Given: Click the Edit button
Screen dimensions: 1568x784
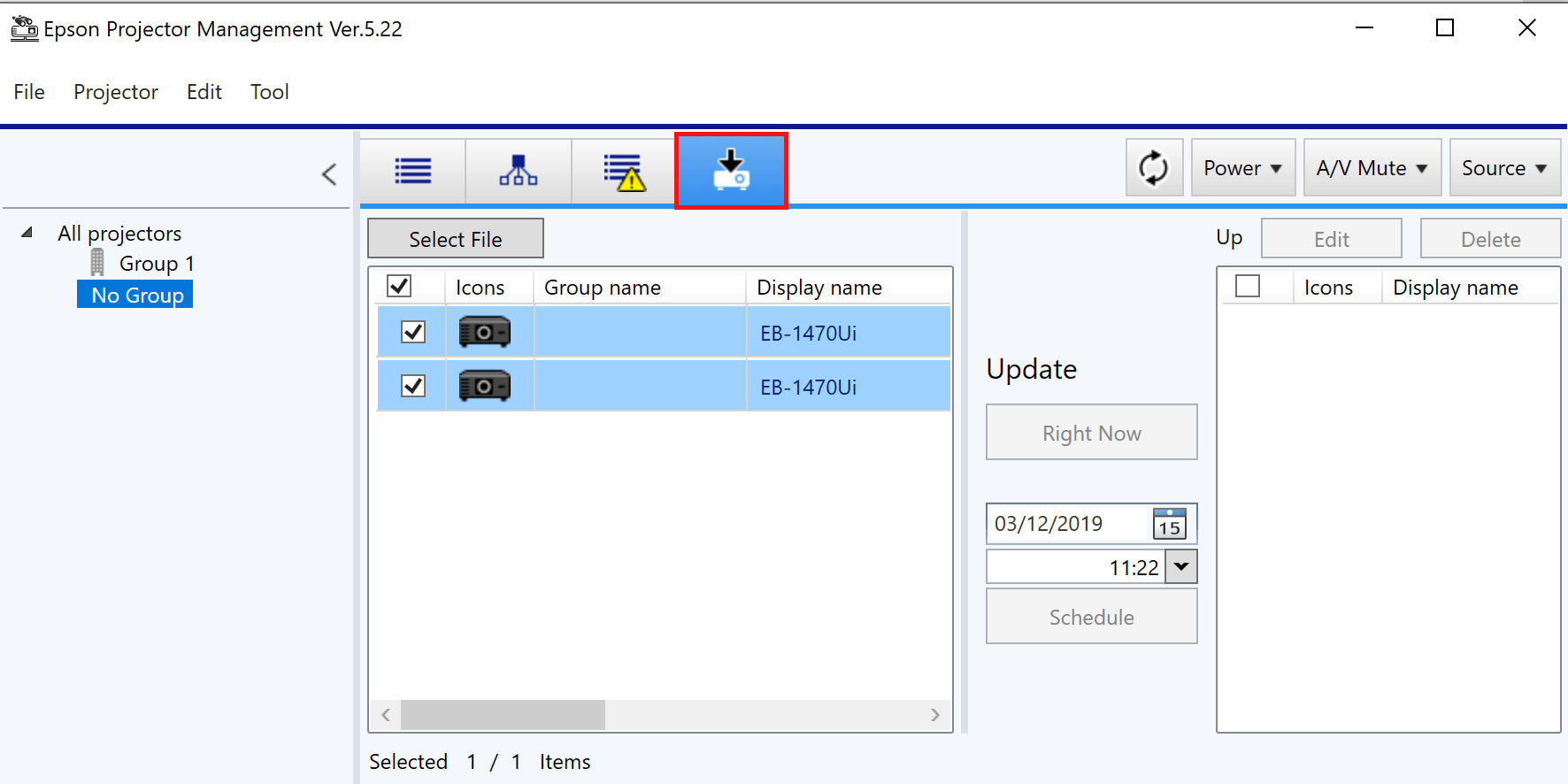Looking at the screenshot, I should [1332, 239].
